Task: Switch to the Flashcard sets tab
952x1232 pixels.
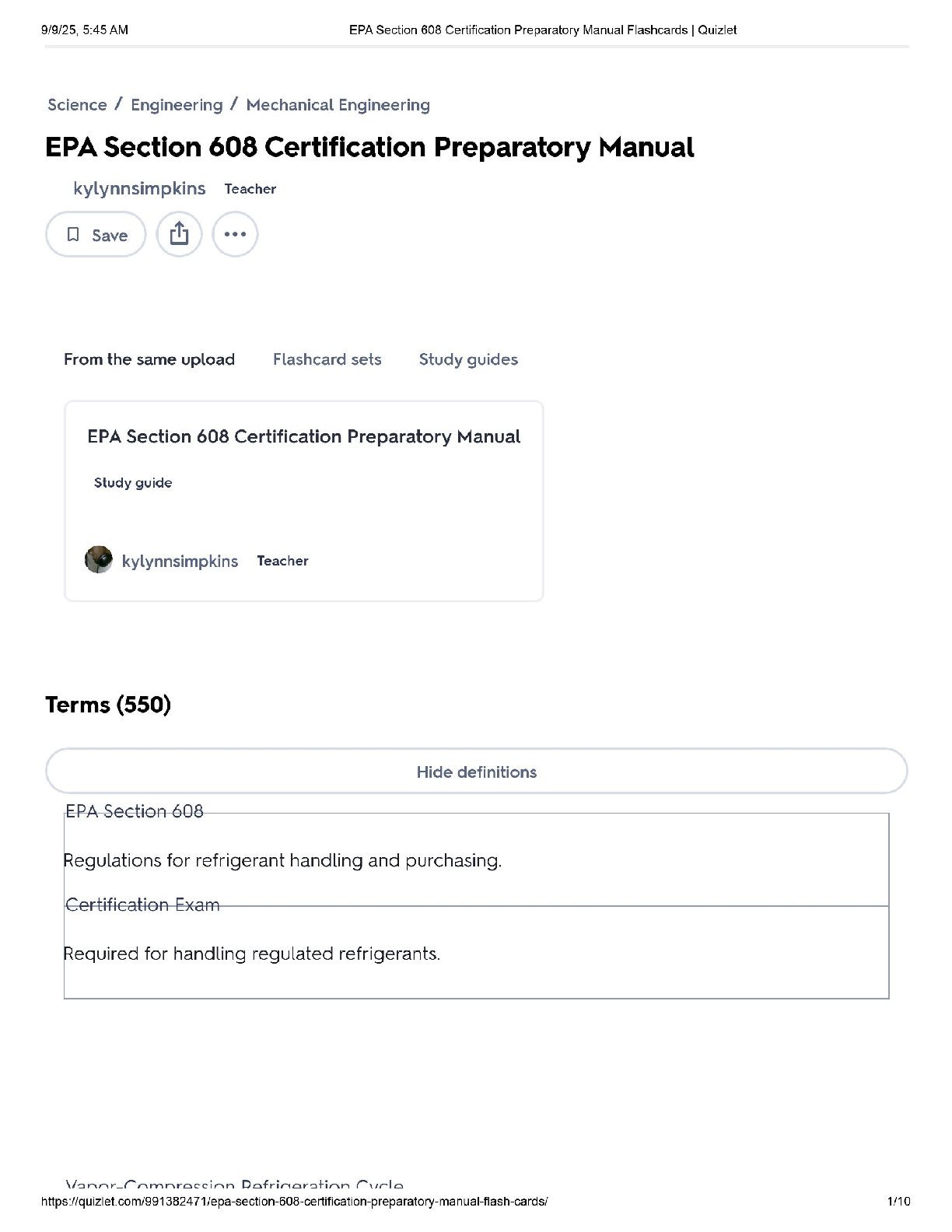Action: [x=327, y=359]
